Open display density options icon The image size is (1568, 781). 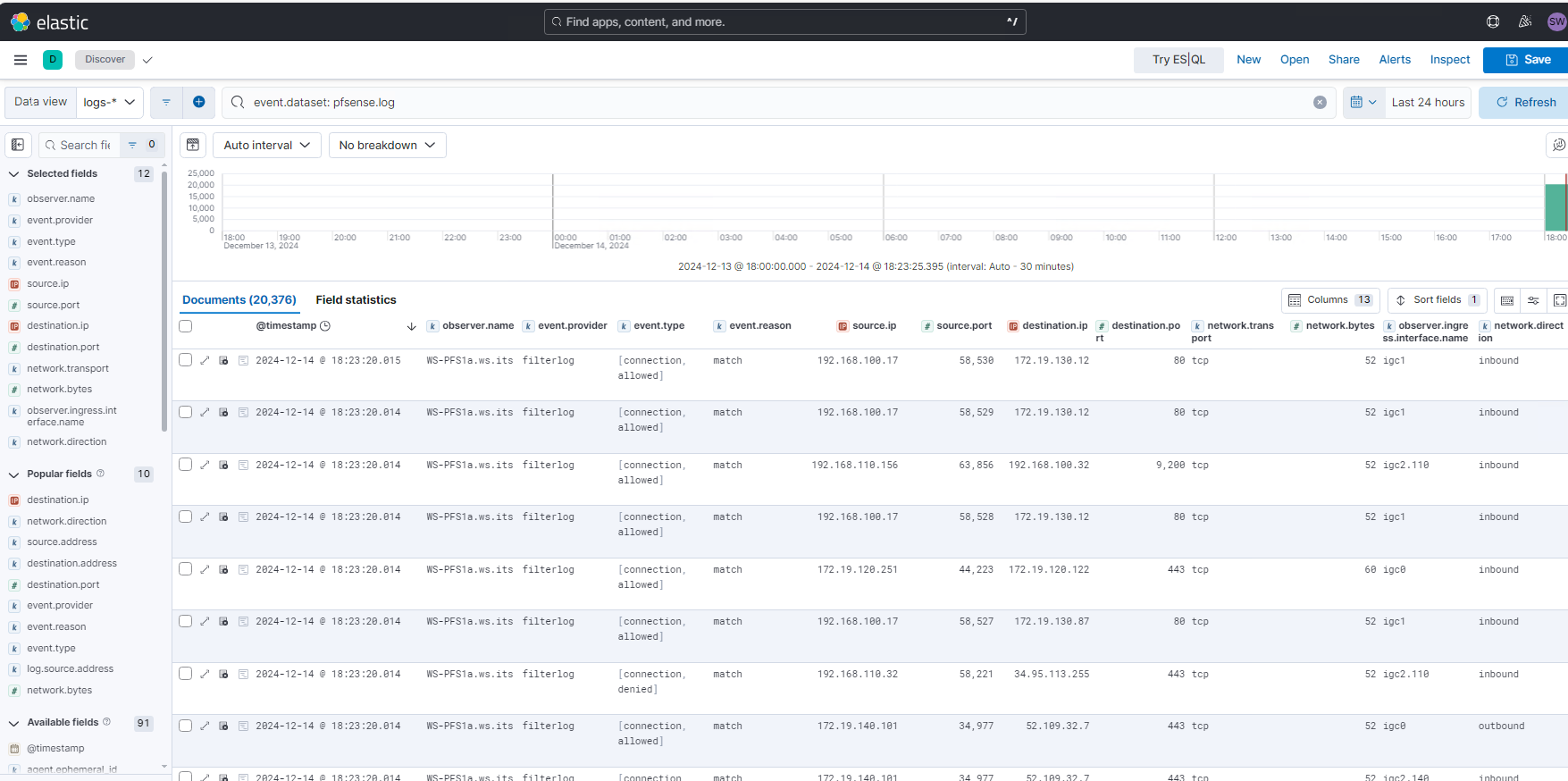click(x=1507, y=300)
